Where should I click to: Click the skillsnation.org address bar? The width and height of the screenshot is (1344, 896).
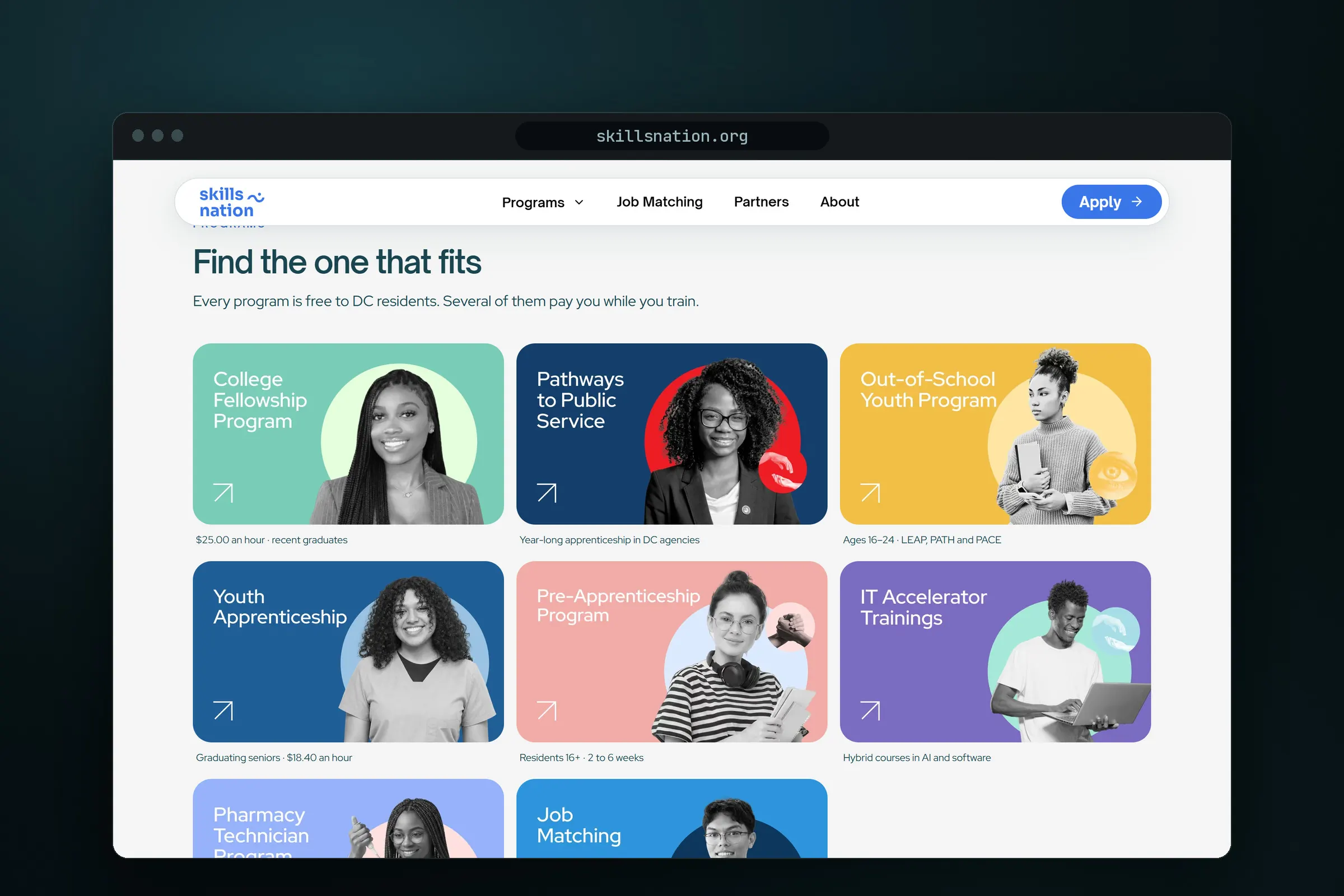[x=672, y=136]
